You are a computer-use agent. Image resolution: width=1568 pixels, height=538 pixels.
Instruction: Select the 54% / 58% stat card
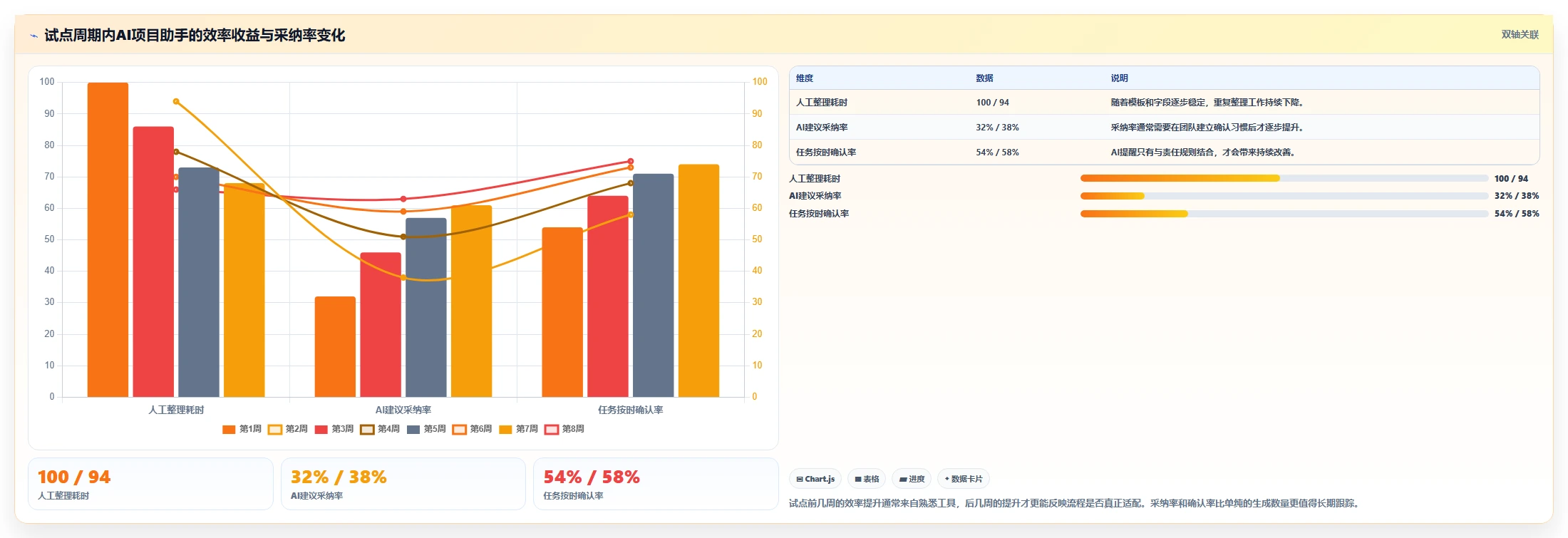[656, 484]
